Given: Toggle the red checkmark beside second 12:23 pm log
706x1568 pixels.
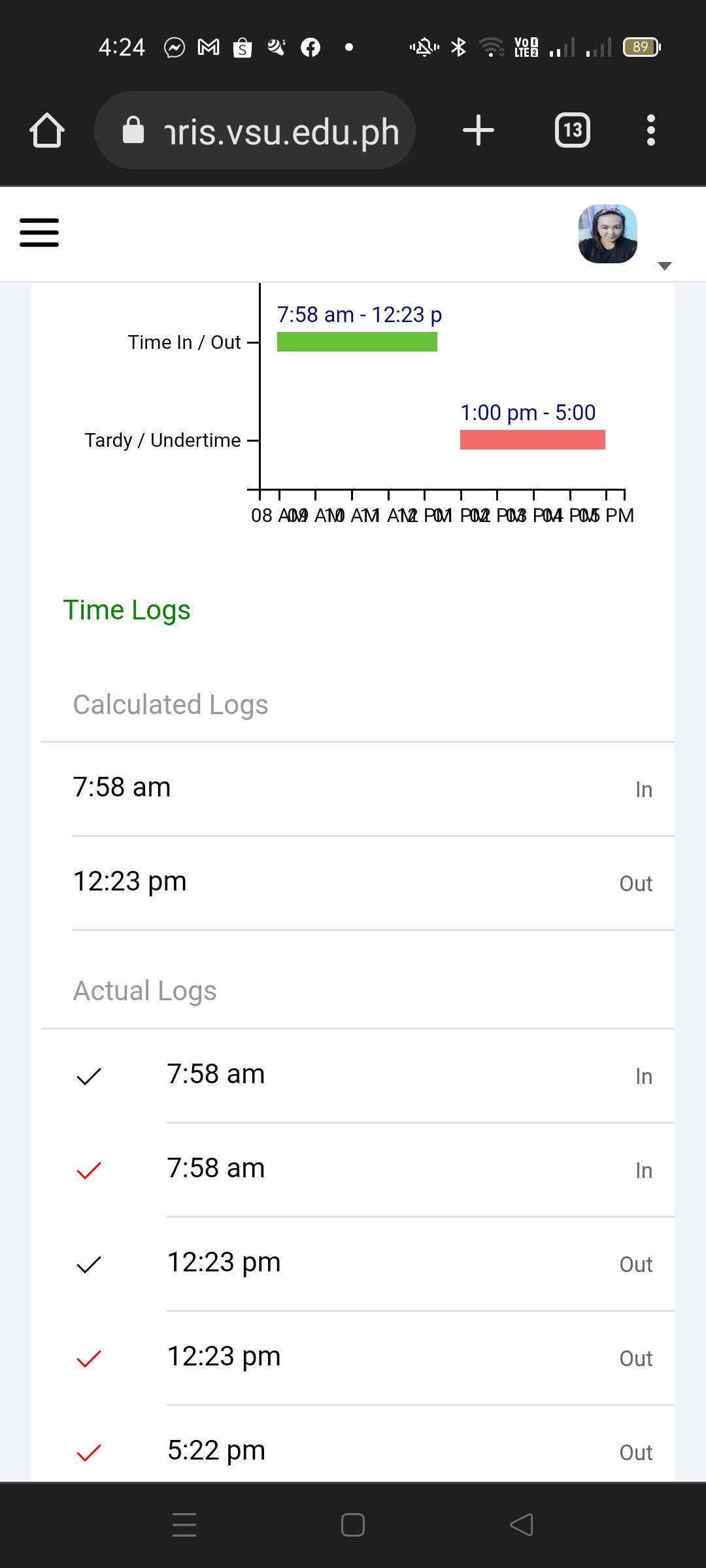Looking at the screenshot, I should point(89,1358).
